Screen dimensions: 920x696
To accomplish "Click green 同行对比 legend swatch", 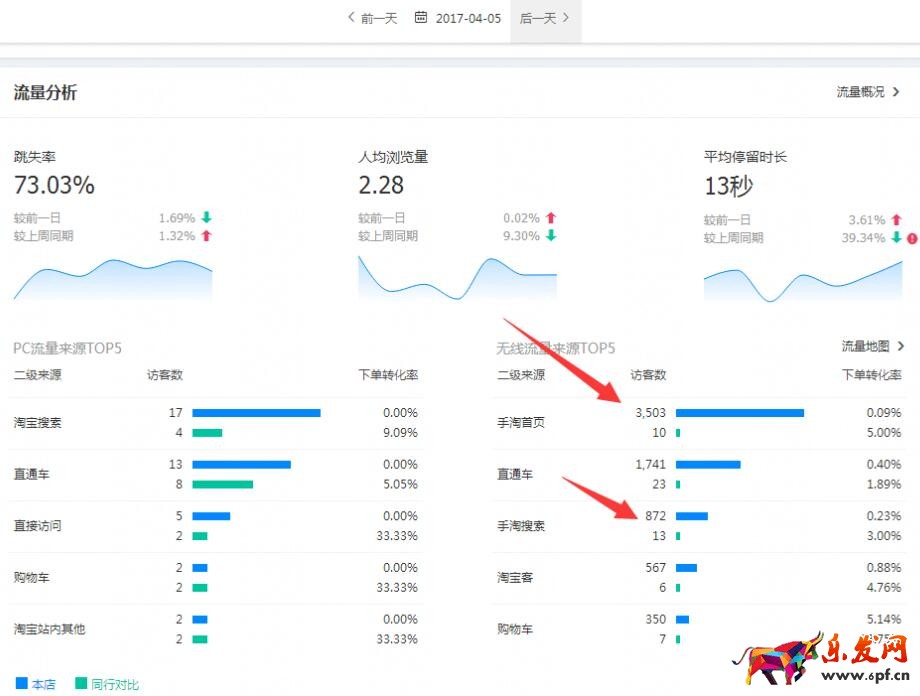I will pos(80,684).
